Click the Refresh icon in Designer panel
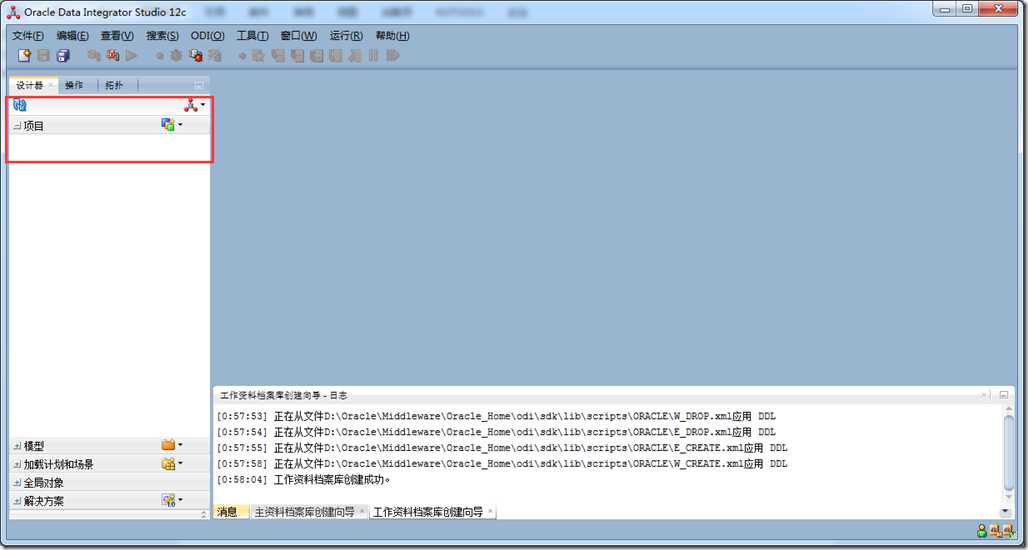 [x=20, y=105]
